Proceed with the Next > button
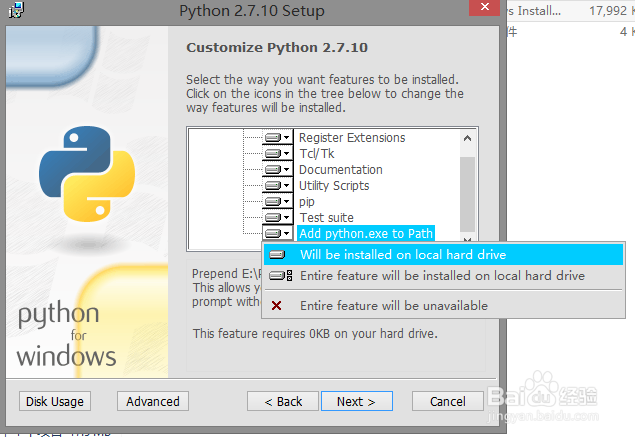Screen dimensions: 635x439 click(356, 401)
